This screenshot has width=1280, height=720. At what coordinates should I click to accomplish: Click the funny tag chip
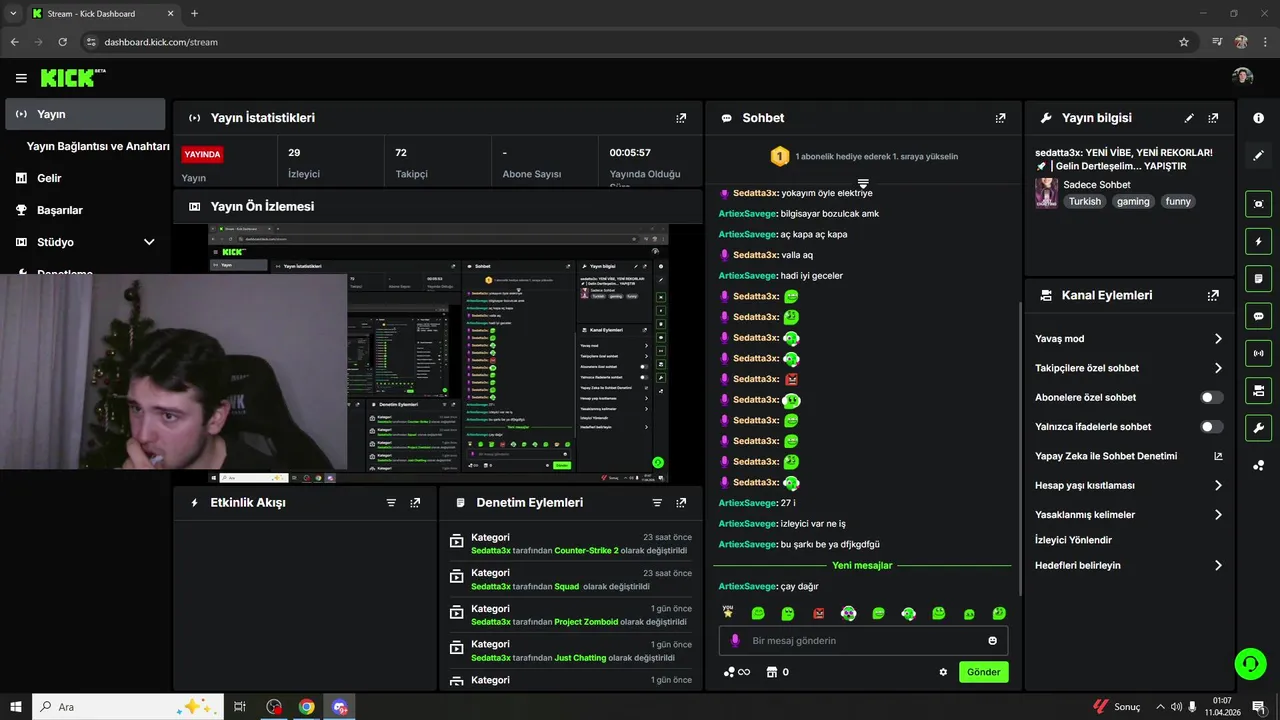pos(1178,201)
